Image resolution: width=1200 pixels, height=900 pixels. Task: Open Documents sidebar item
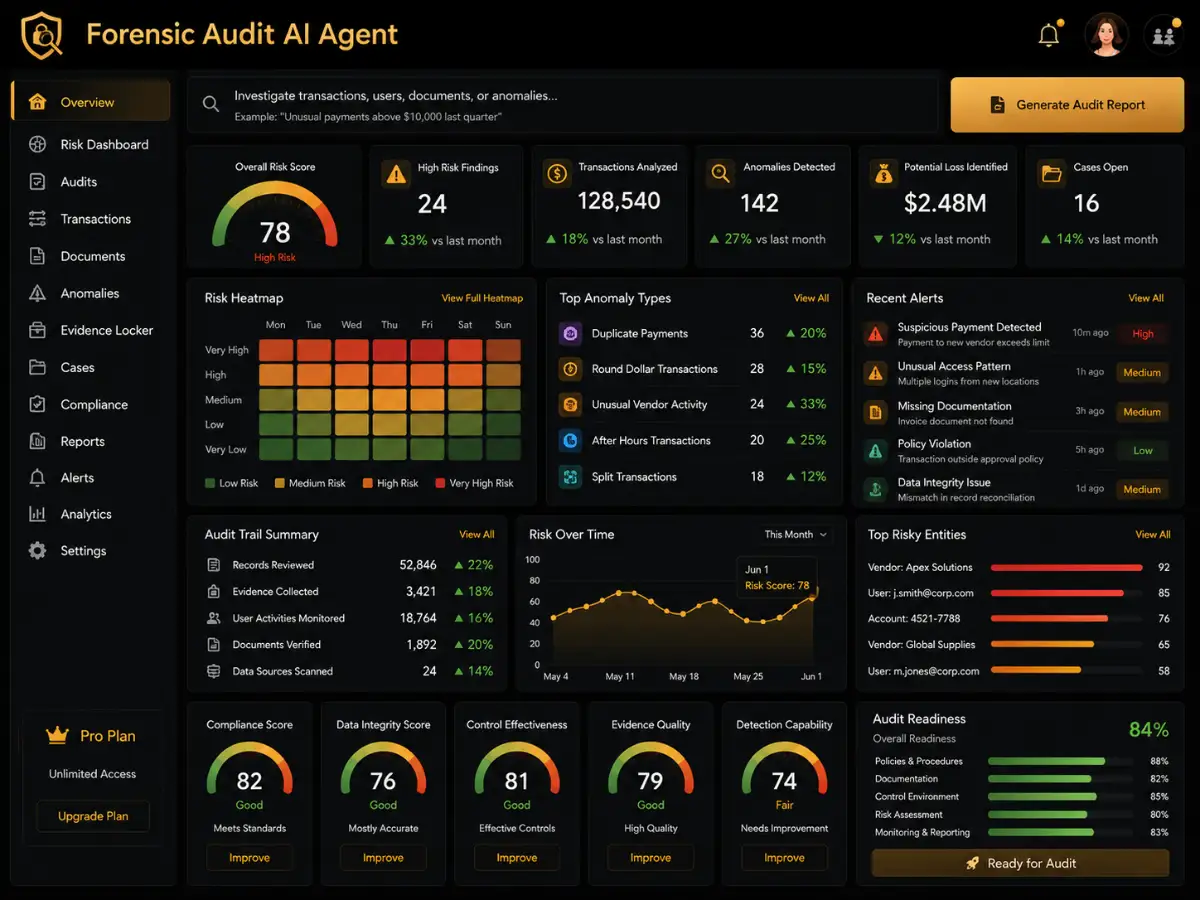click(91, 256)
